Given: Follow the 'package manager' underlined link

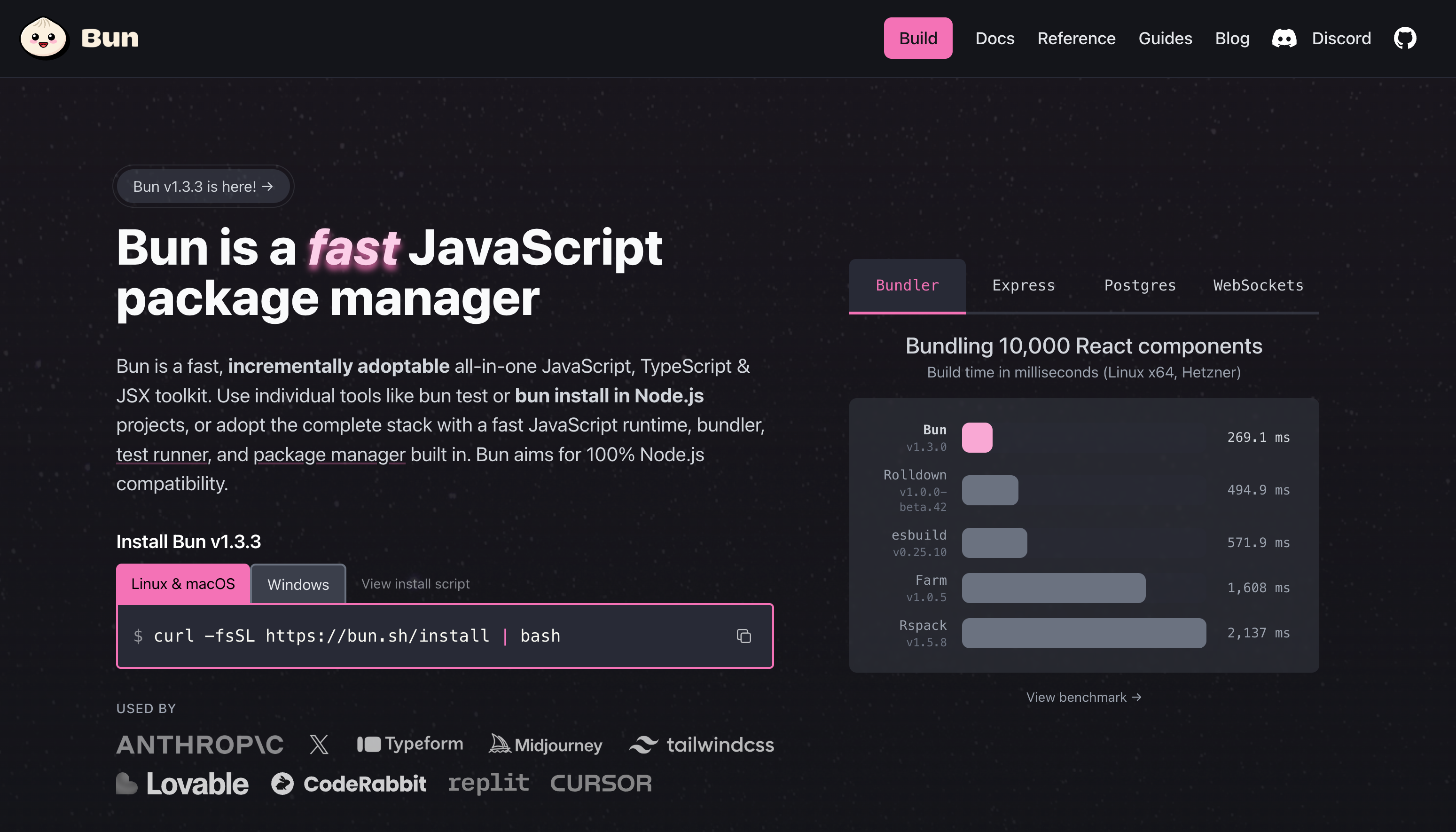Looking at the screenshot, I should pos(329,455).
